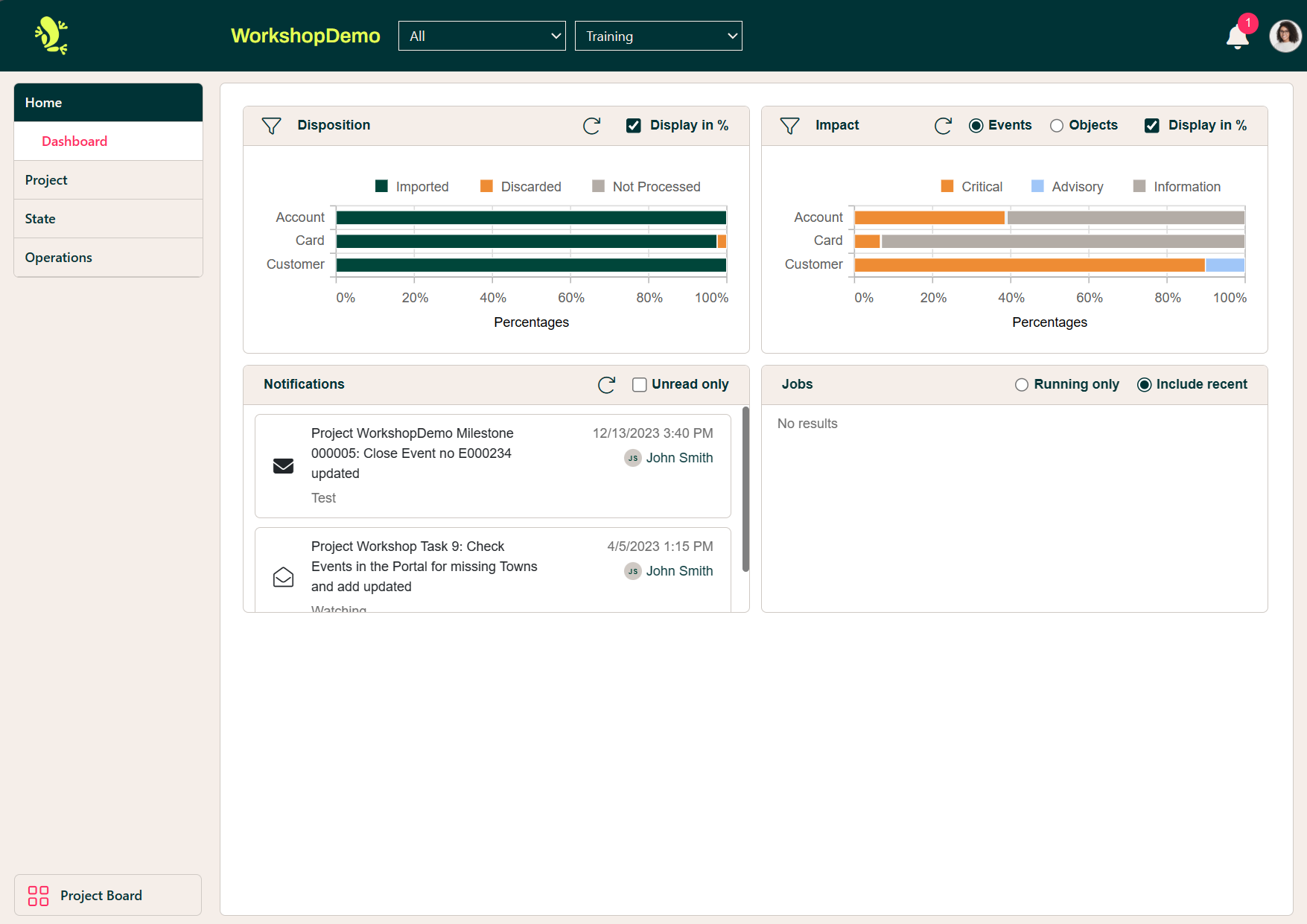Open the Disposition filter

(x=271, y=125)
